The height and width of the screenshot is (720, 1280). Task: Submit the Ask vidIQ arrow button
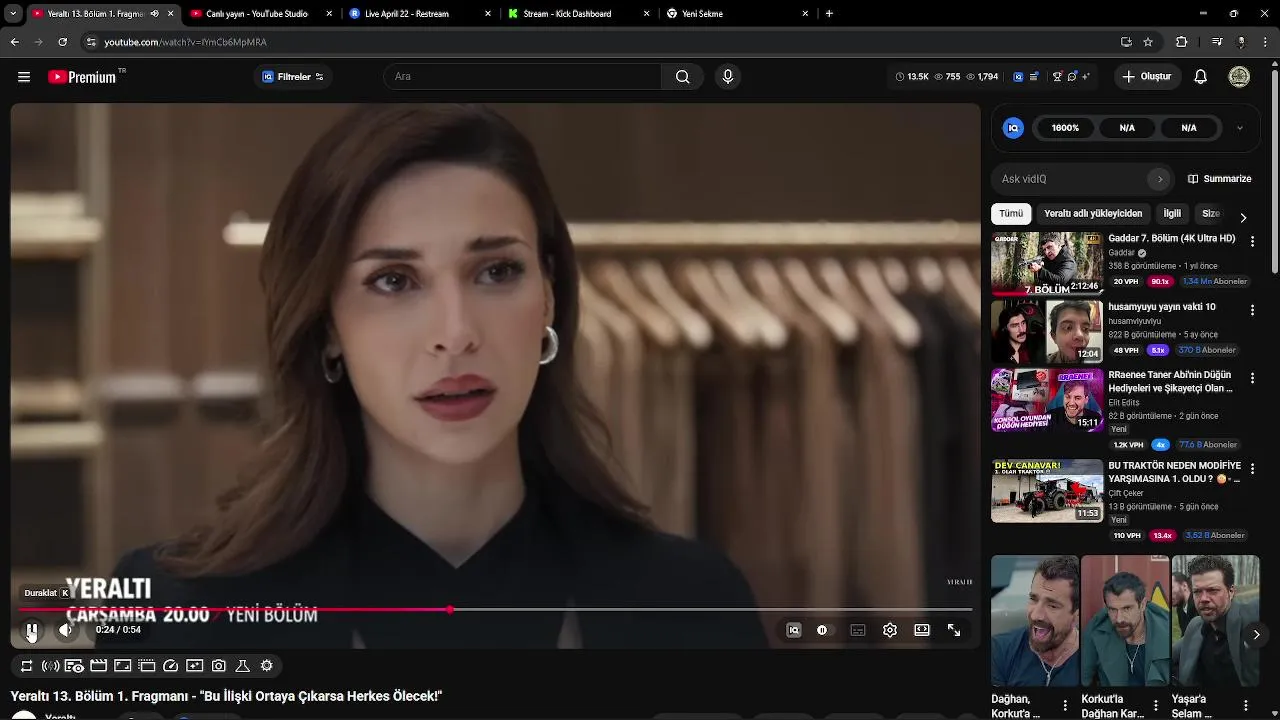tap(1160, 179)
